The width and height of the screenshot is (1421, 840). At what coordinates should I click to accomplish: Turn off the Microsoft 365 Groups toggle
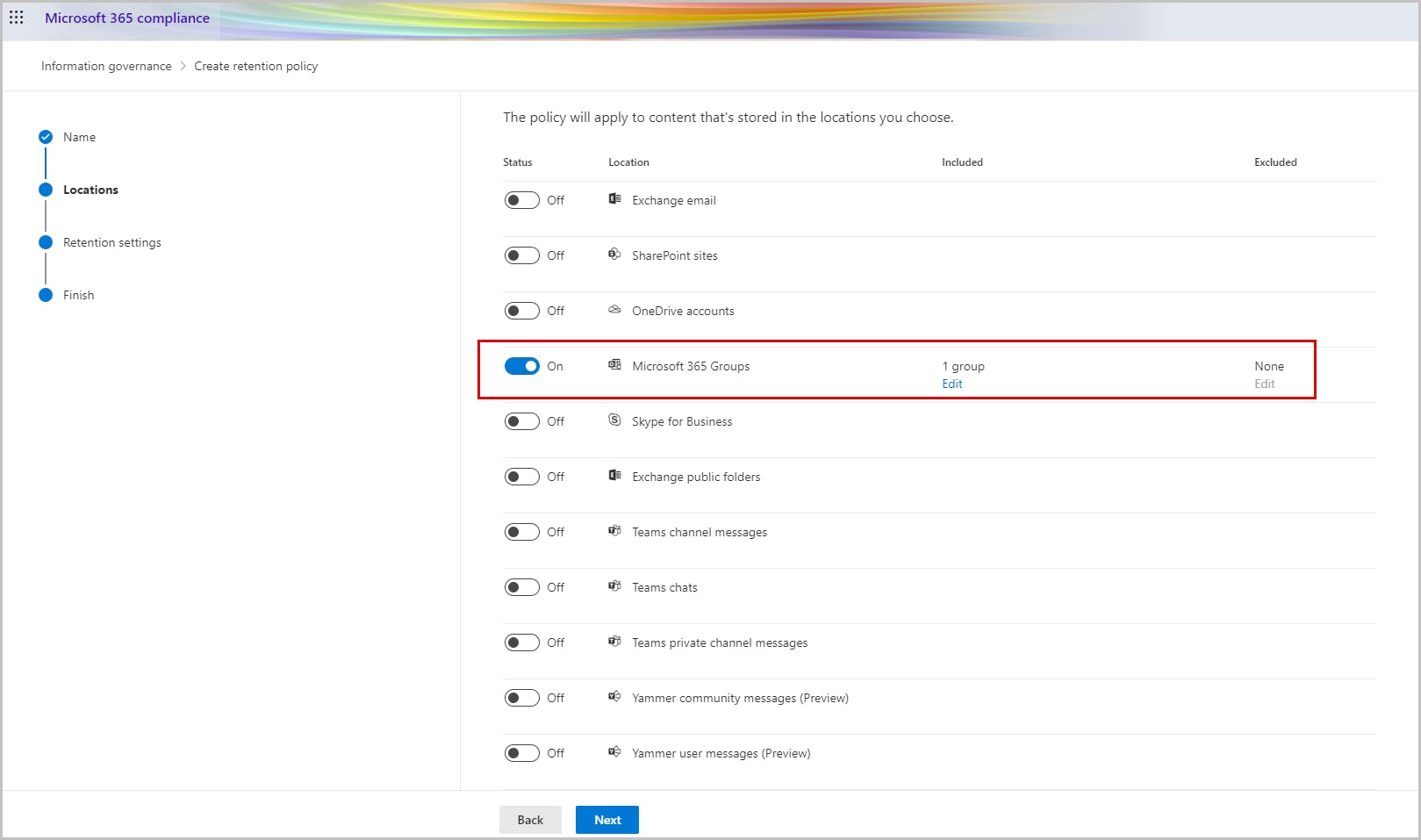(x=521, y=366)
